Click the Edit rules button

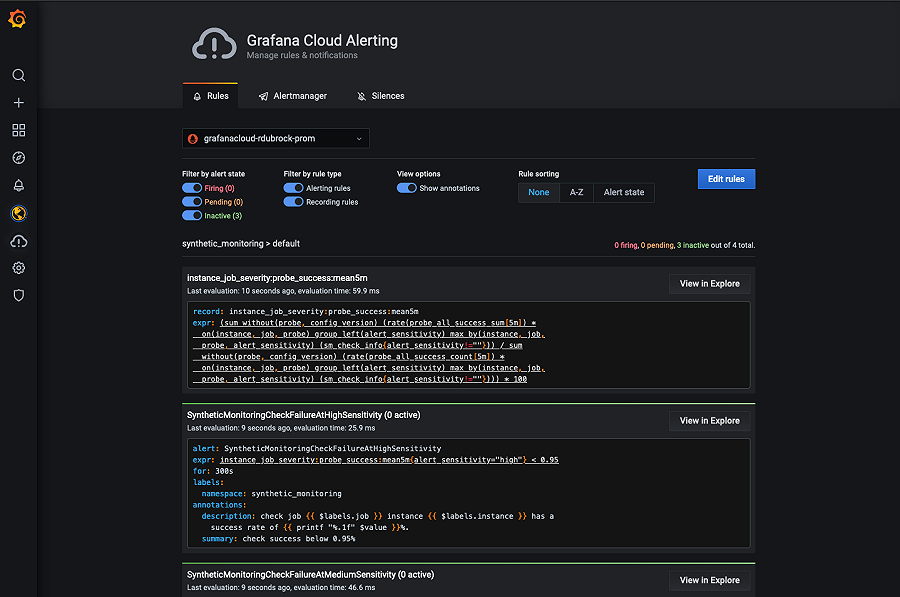[725, 178]
